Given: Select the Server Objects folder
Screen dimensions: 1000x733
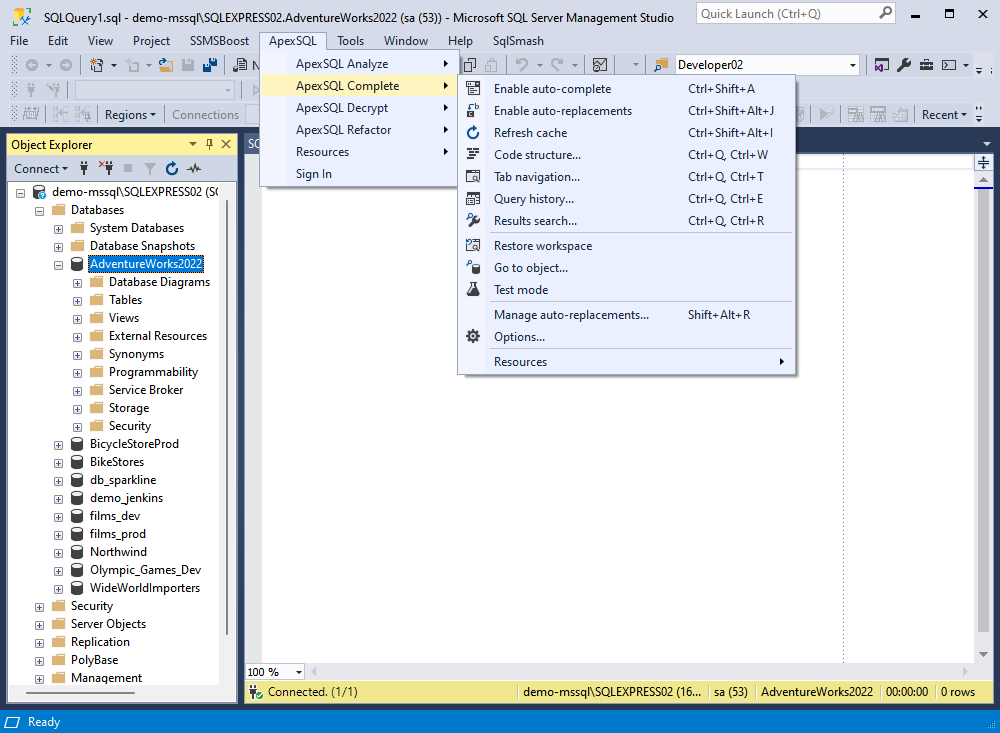Looking at the screenshot, I should click(108, 624).
